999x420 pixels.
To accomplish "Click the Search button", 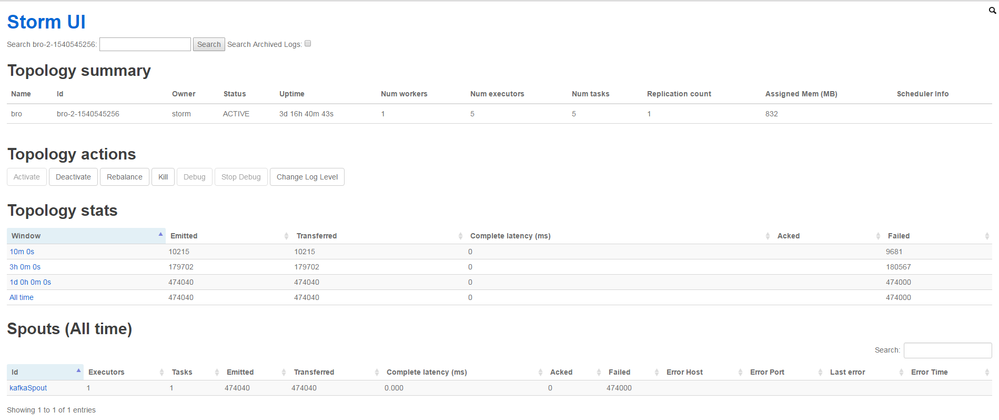I will pos(209,44).
